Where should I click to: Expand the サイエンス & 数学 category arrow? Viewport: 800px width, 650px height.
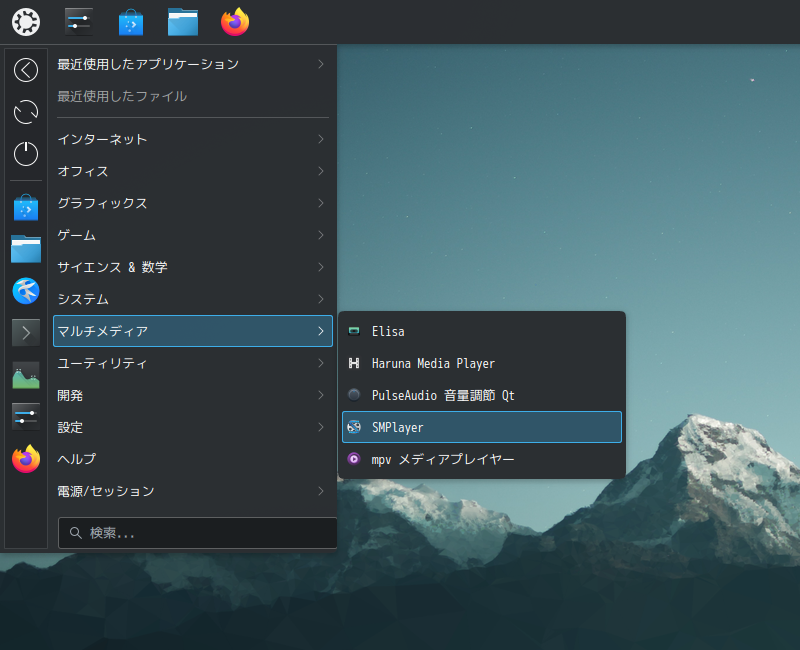320,267
